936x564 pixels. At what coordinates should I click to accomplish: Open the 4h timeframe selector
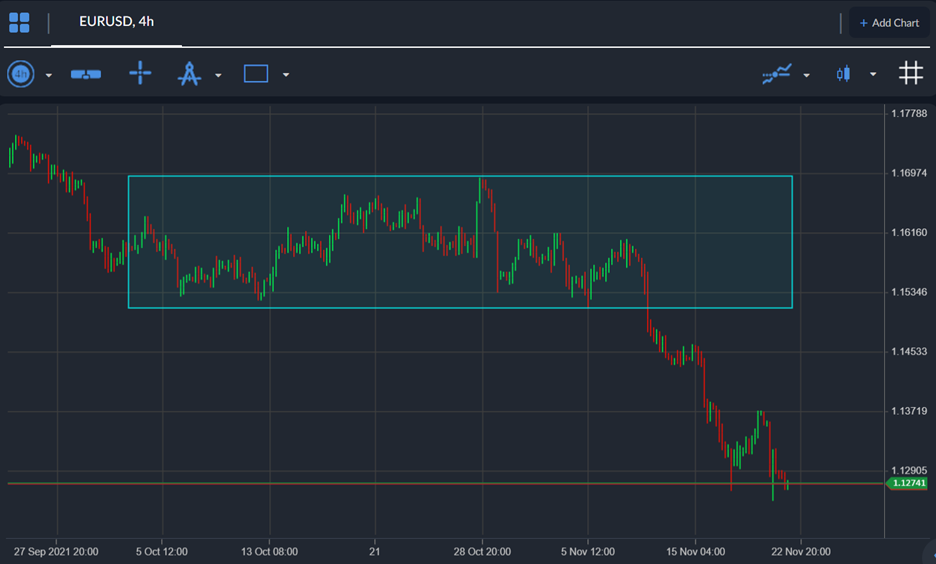click(21, 74)
